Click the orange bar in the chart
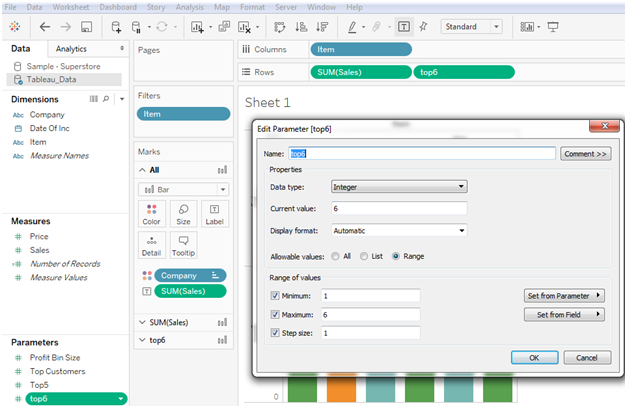627x408 pixels. coord(341,388)
